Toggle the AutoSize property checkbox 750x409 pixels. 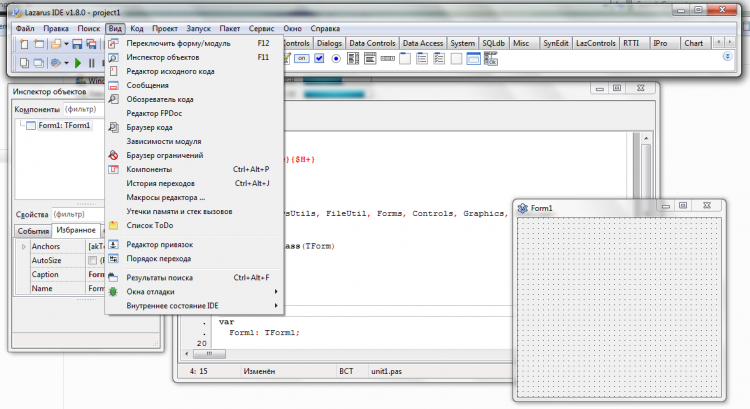[x=93, y=260]
